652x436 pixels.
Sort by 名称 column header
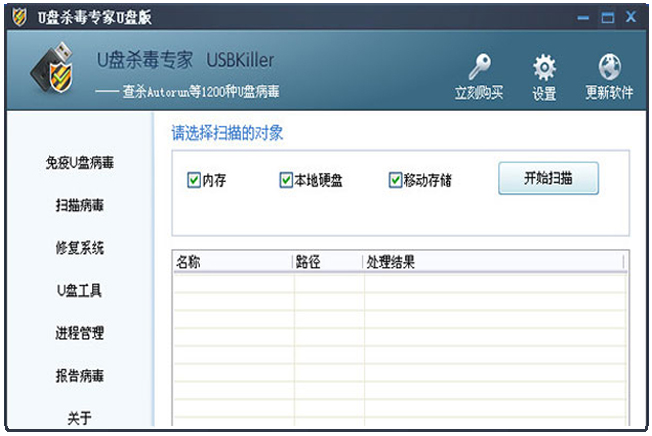click(x=233, y=262)
